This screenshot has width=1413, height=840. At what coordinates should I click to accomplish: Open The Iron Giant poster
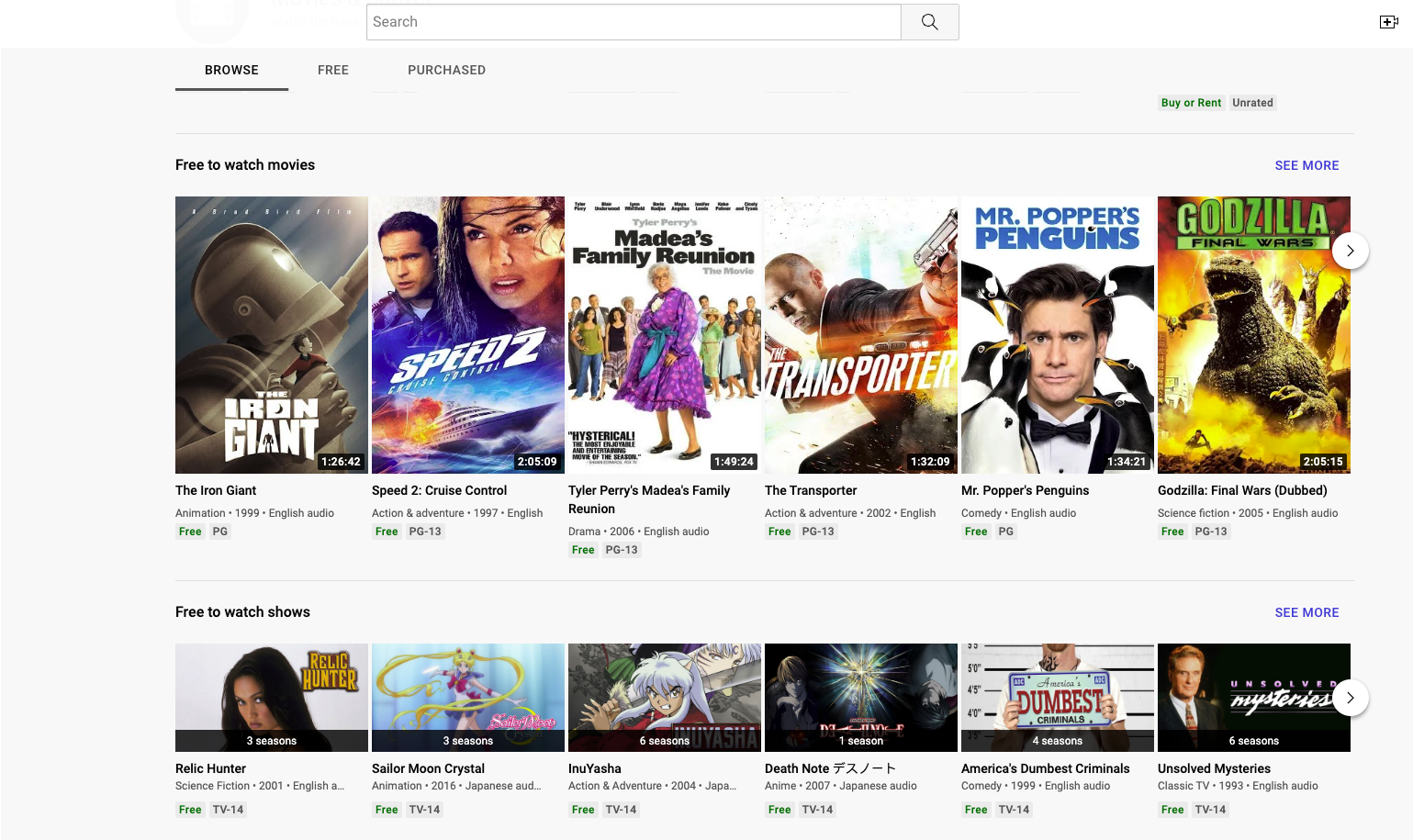[x=272, y=335]
